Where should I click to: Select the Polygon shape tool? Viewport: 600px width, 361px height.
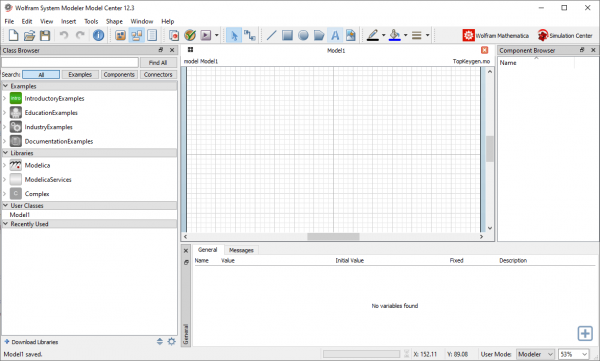pos(319,36)
